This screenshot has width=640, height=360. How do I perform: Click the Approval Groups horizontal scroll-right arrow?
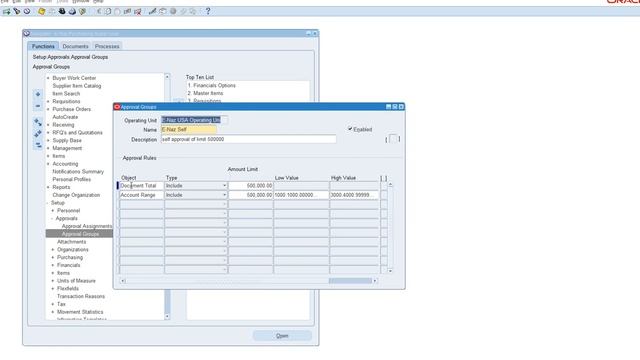(375, 281)
